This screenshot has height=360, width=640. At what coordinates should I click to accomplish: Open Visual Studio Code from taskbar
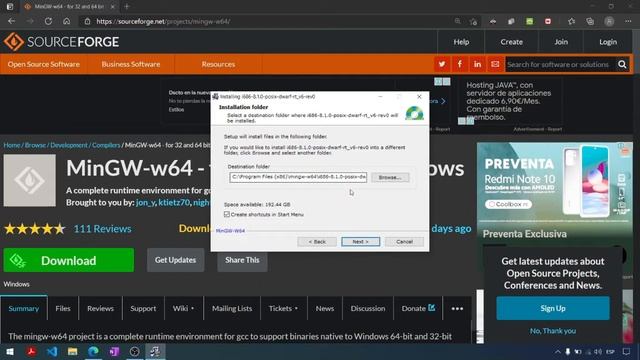pyautogui.click(x=52, y=351)
